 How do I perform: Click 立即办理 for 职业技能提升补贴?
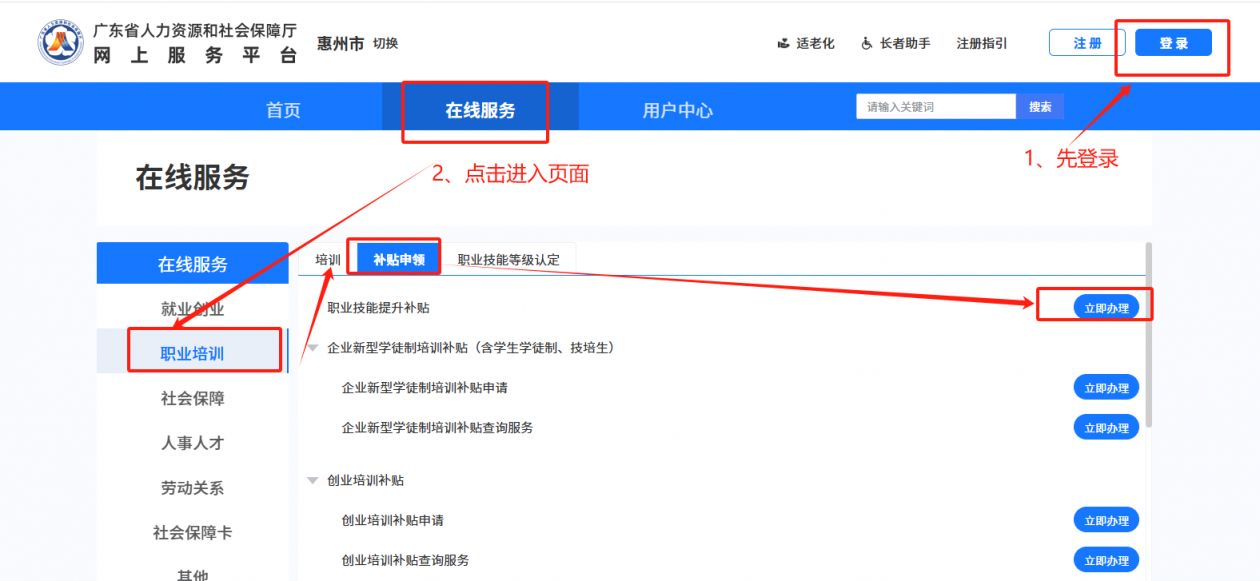click(1106, 308)
